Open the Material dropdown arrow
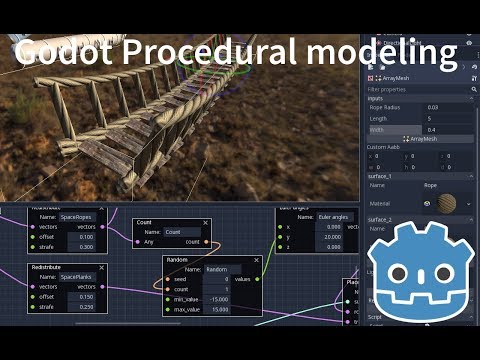This screenshot has width=480, height=360. (x=469, y=204)
